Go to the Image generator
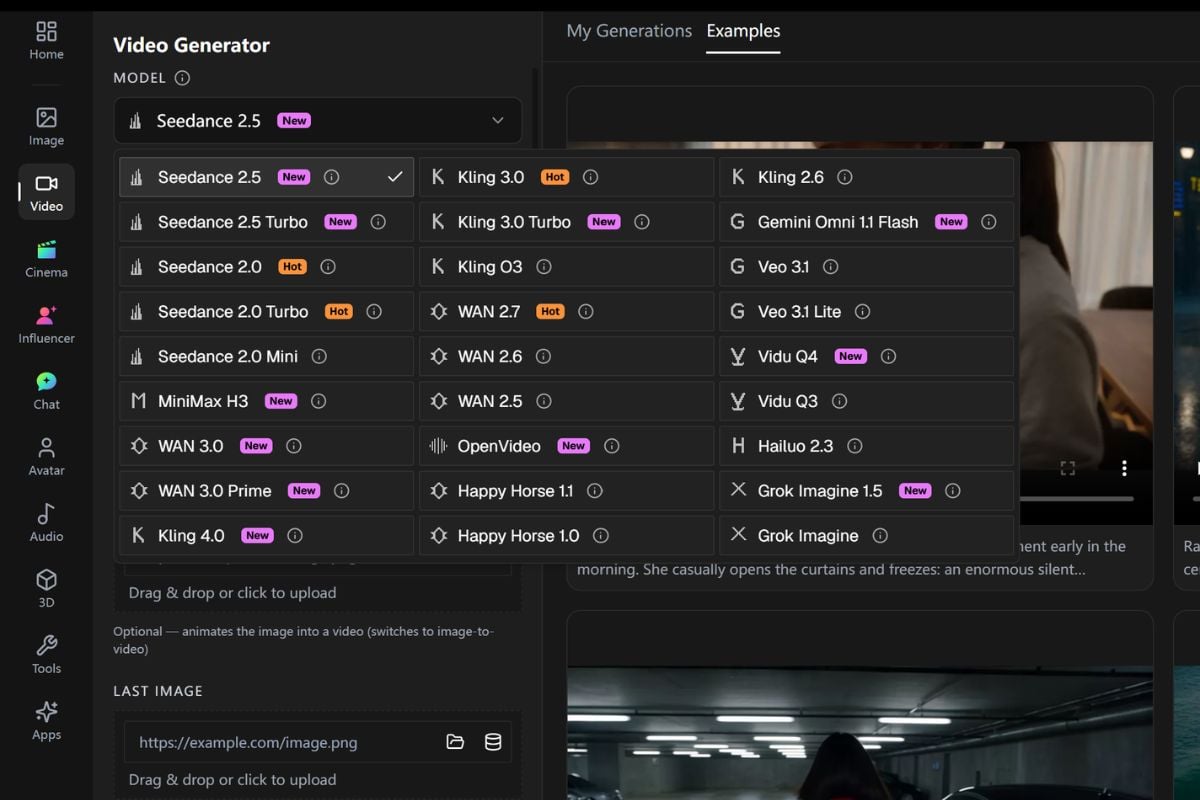Image resolution: width=1200 pixels, height=800 pixels. tap(46, 127)
